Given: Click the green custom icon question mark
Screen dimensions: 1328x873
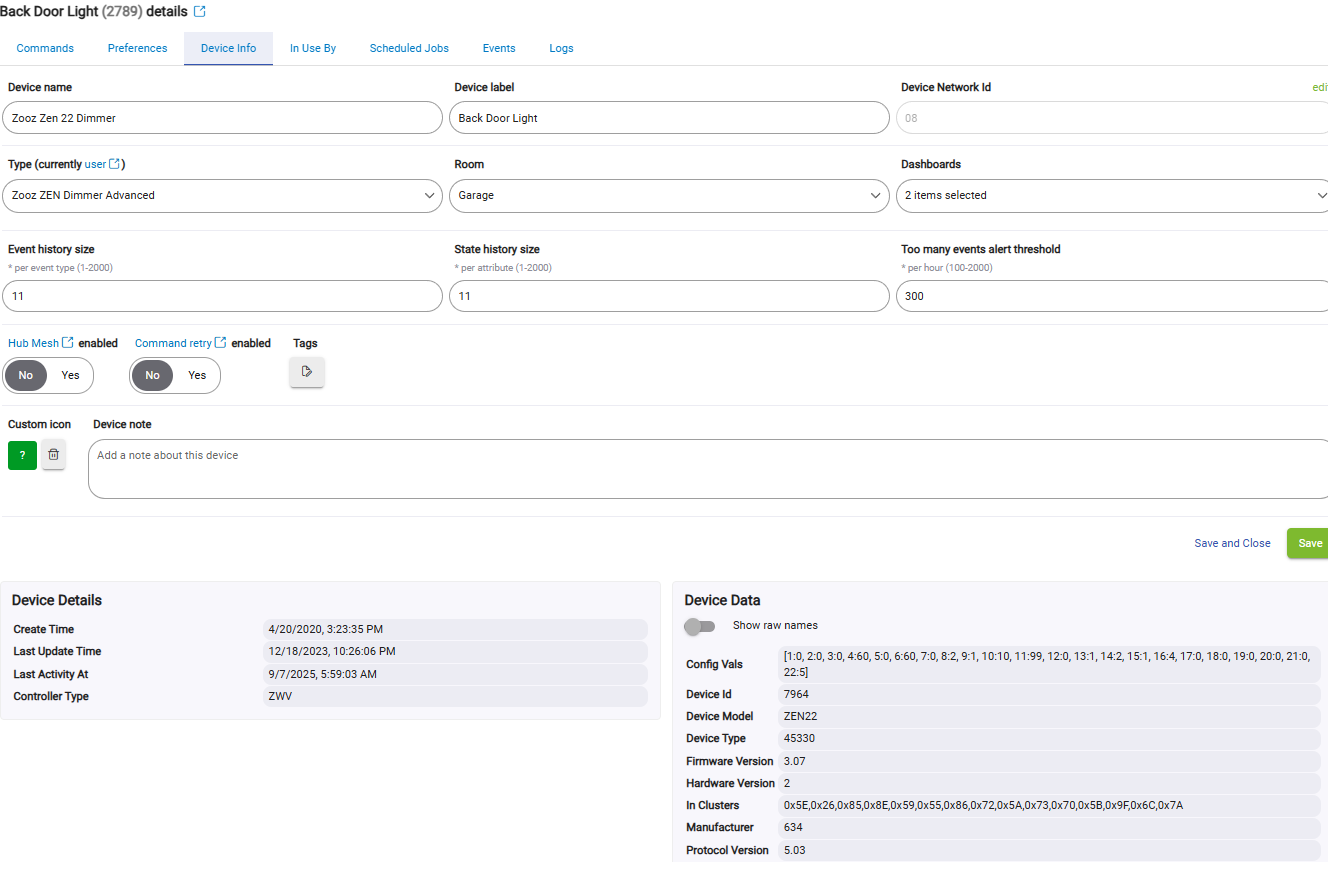Looking at the screenshot, I should [22, 455].
